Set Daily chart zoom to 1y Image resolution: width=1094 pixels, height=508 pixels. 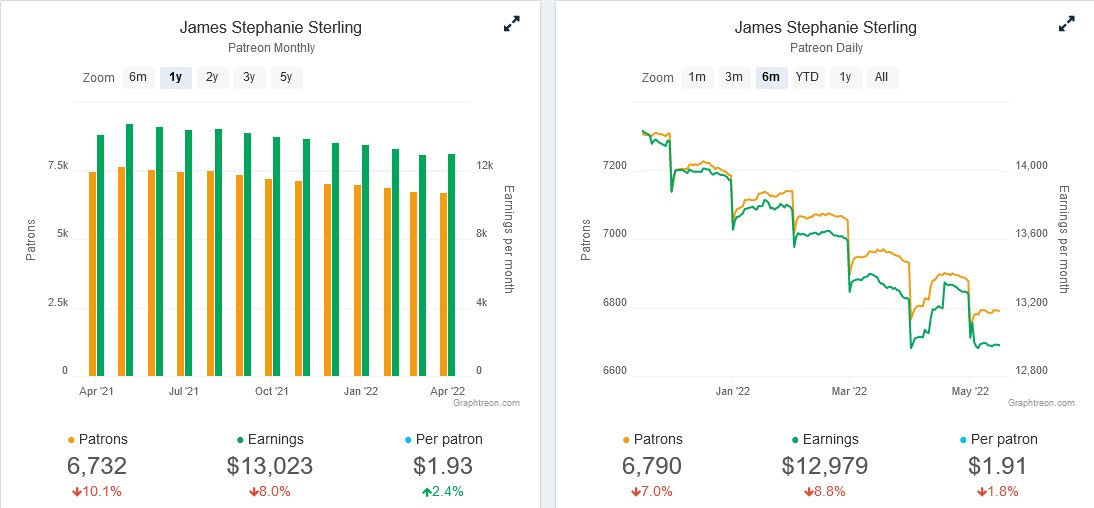click(x=845, y=77)
